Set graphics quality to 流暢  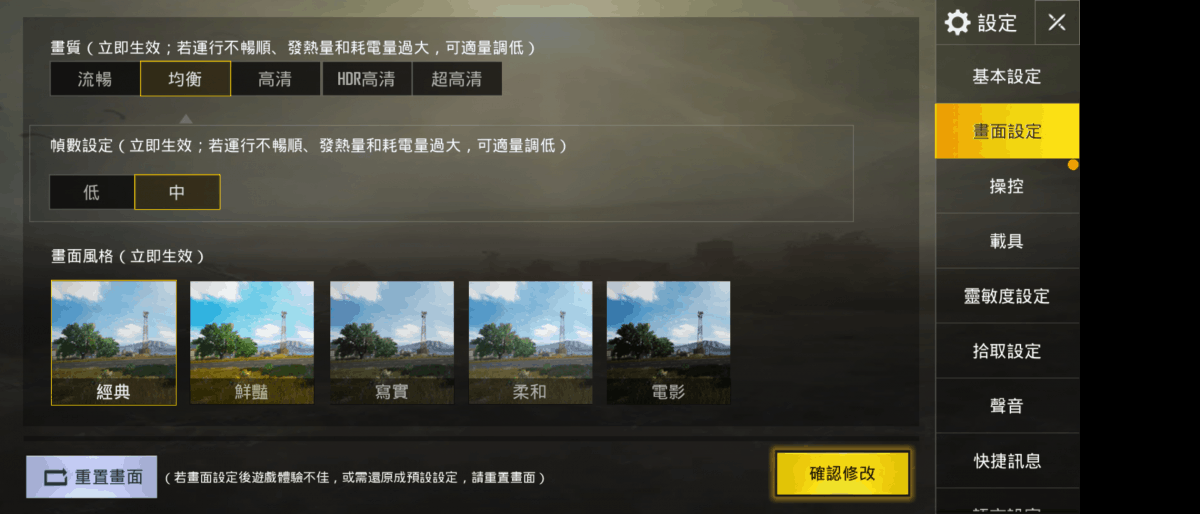(x=95, y=79)
